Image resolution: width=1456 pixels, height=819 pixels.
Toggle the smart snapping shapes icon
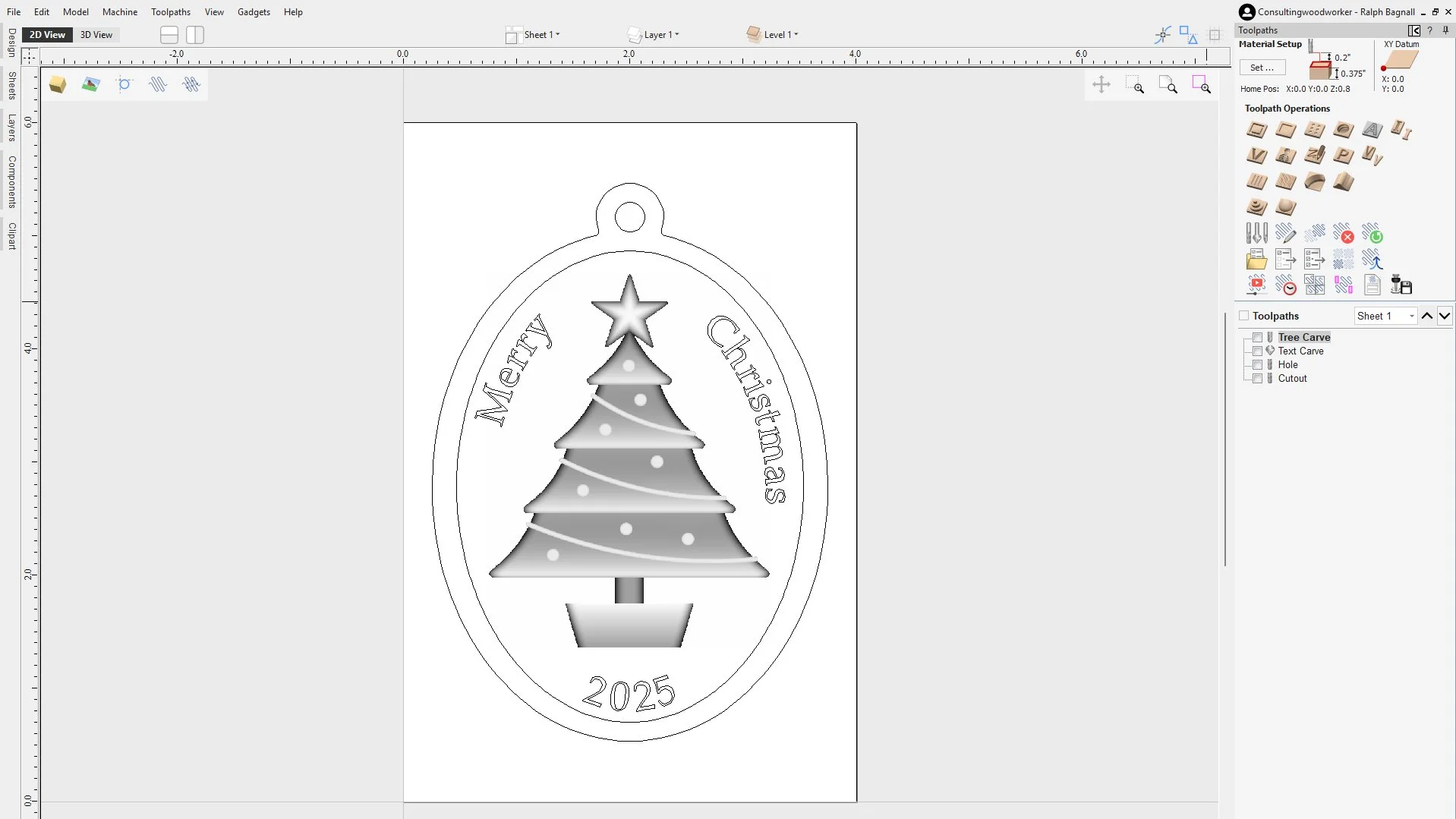pos(1189,35)
